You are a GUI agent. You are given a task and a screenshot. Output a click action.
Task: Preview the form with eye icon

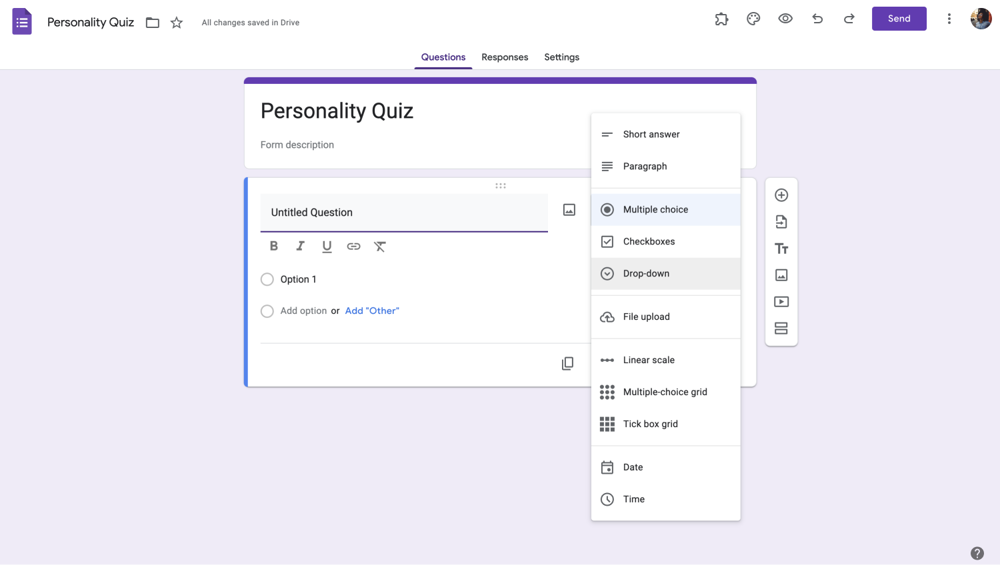785,19
